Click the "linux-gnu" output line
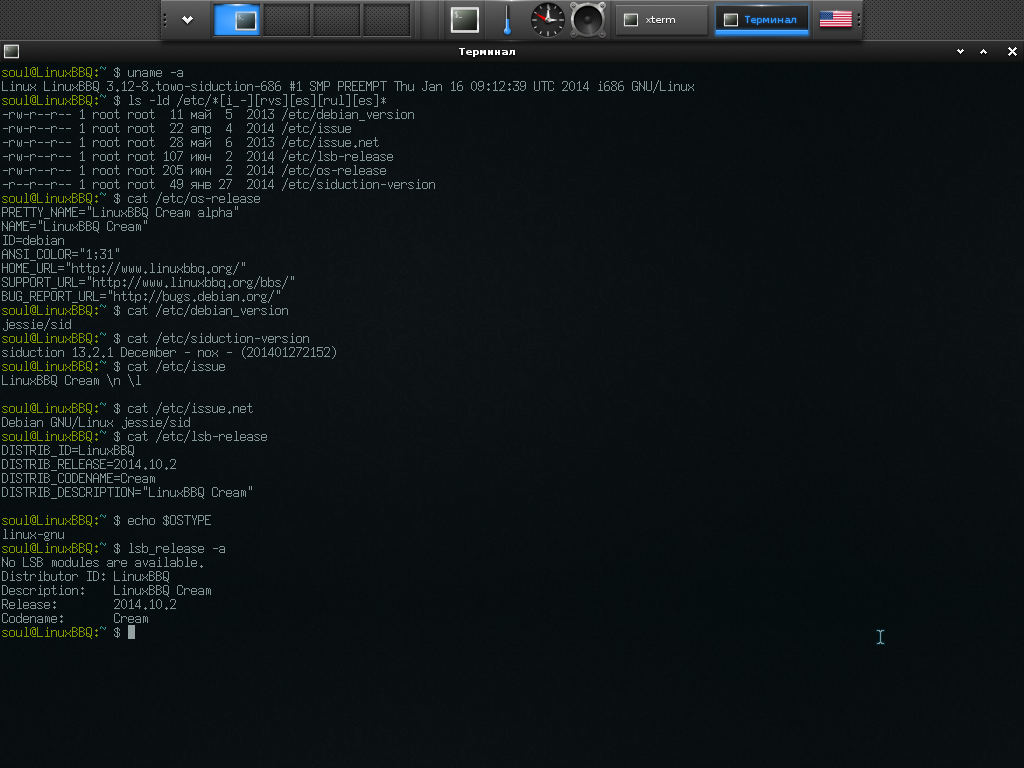This screenshot has width=1024, height=768. pyautogui.click(x=33, y=535)
